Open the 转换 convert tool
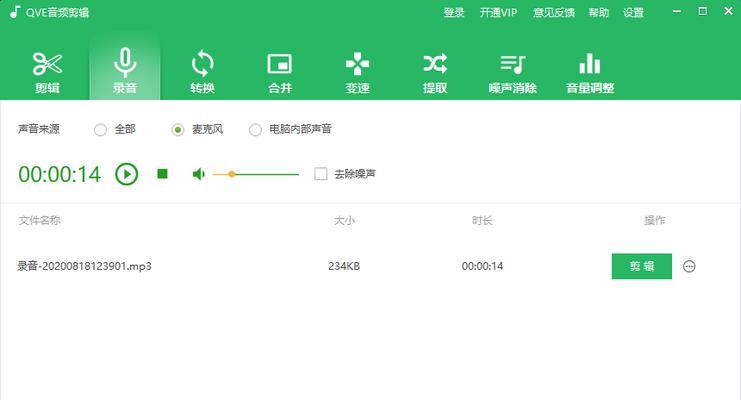The height and width of the screenshot is (400, 741). 202,72
